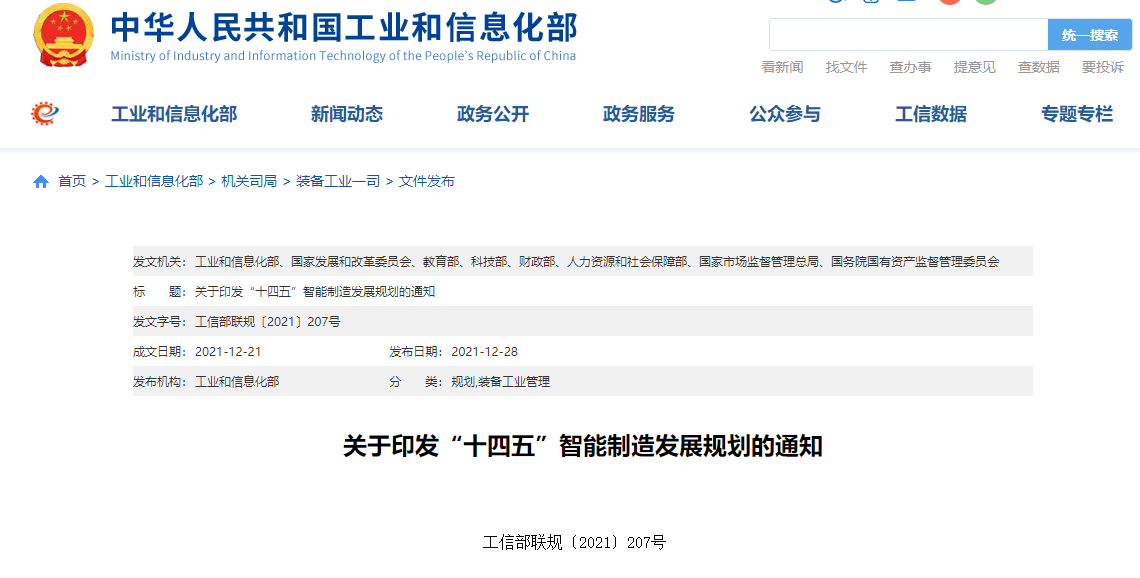Click the 发文字号 value in the info table
1140x578 pixels.
pos(268,321)
